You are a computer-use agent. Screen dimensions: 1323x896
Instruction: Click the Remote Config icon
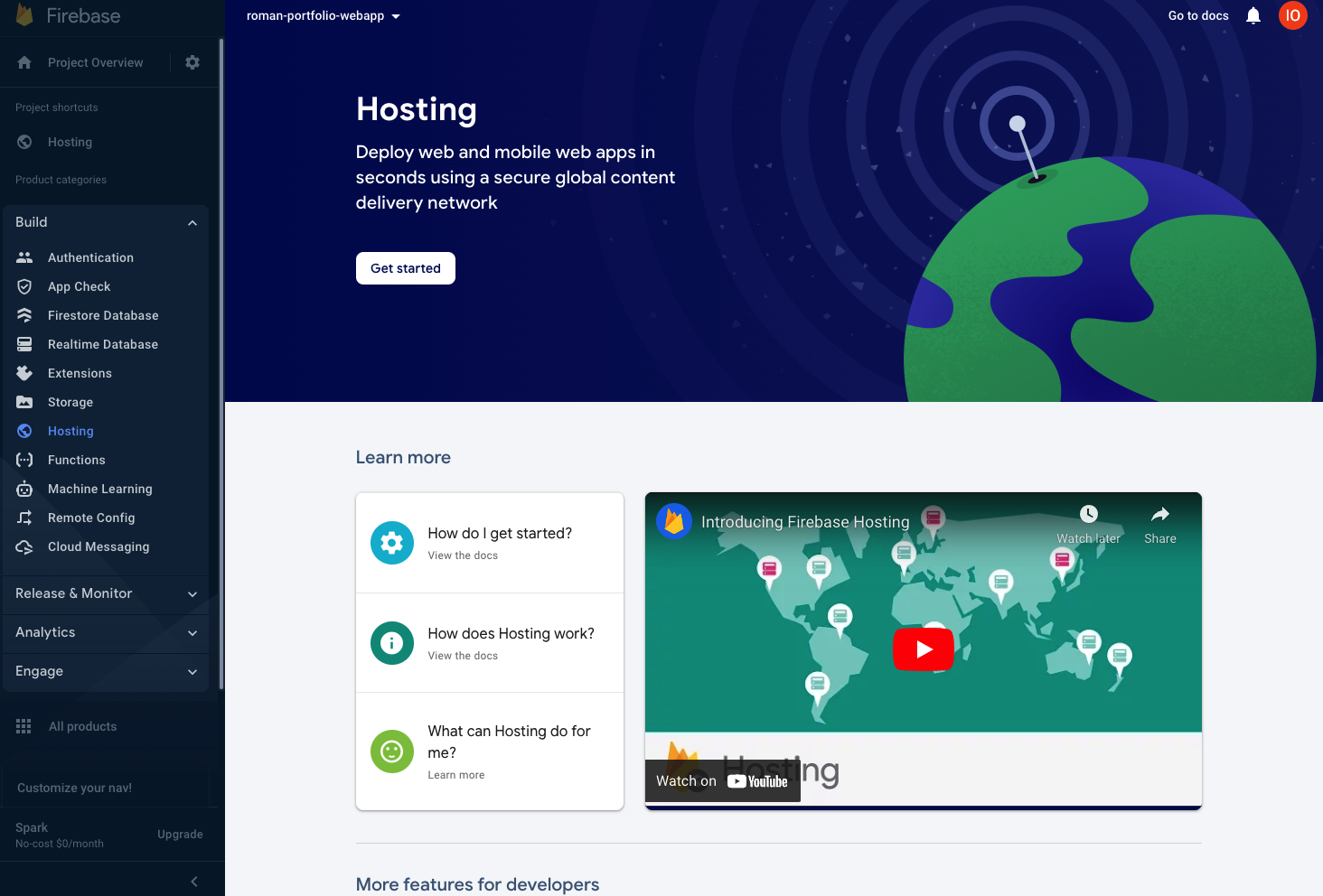(x=24, y=518)
